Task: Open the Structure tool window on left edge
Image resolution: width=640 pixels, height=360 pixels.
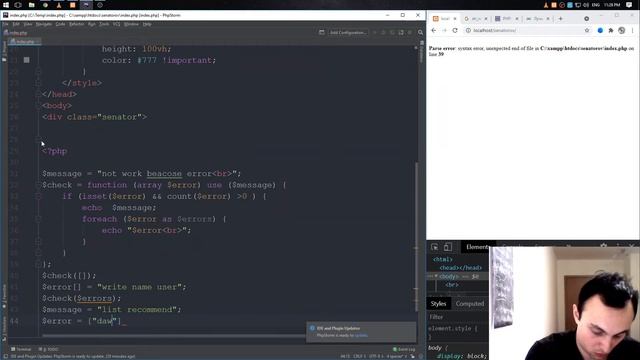Action: [4, 329]
